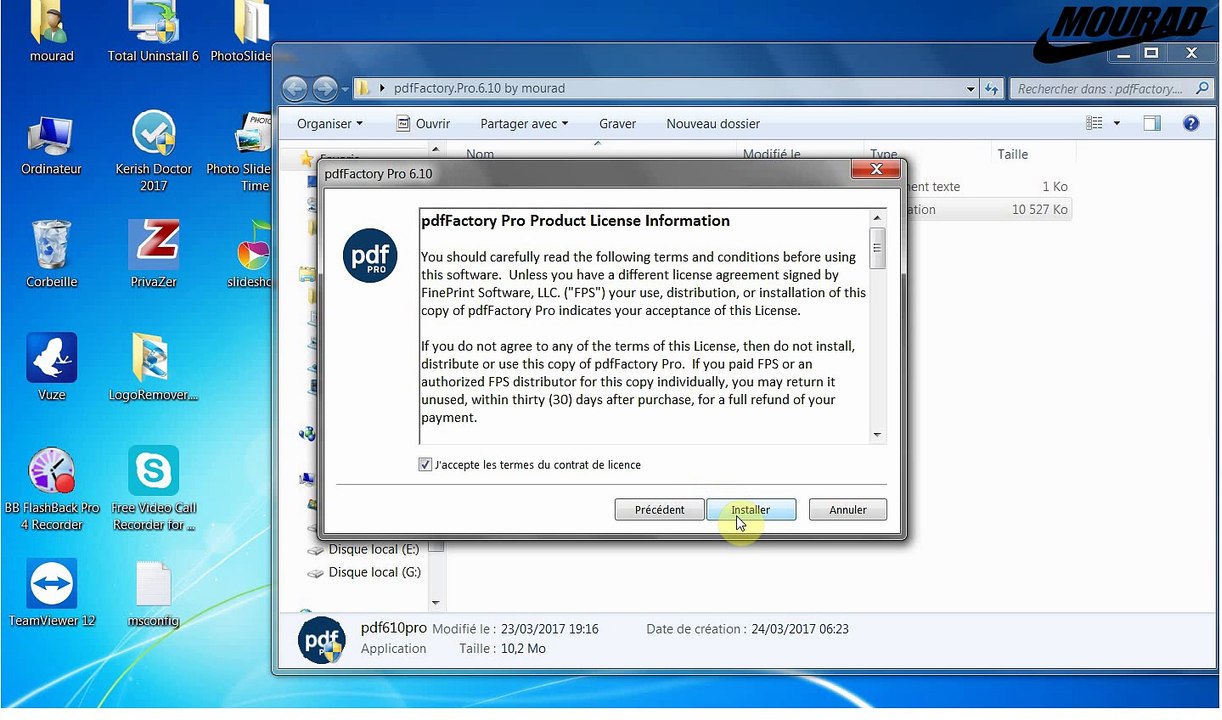Uncheck J'accepte les termes du contrat checkbox

(x=426, y=465)
